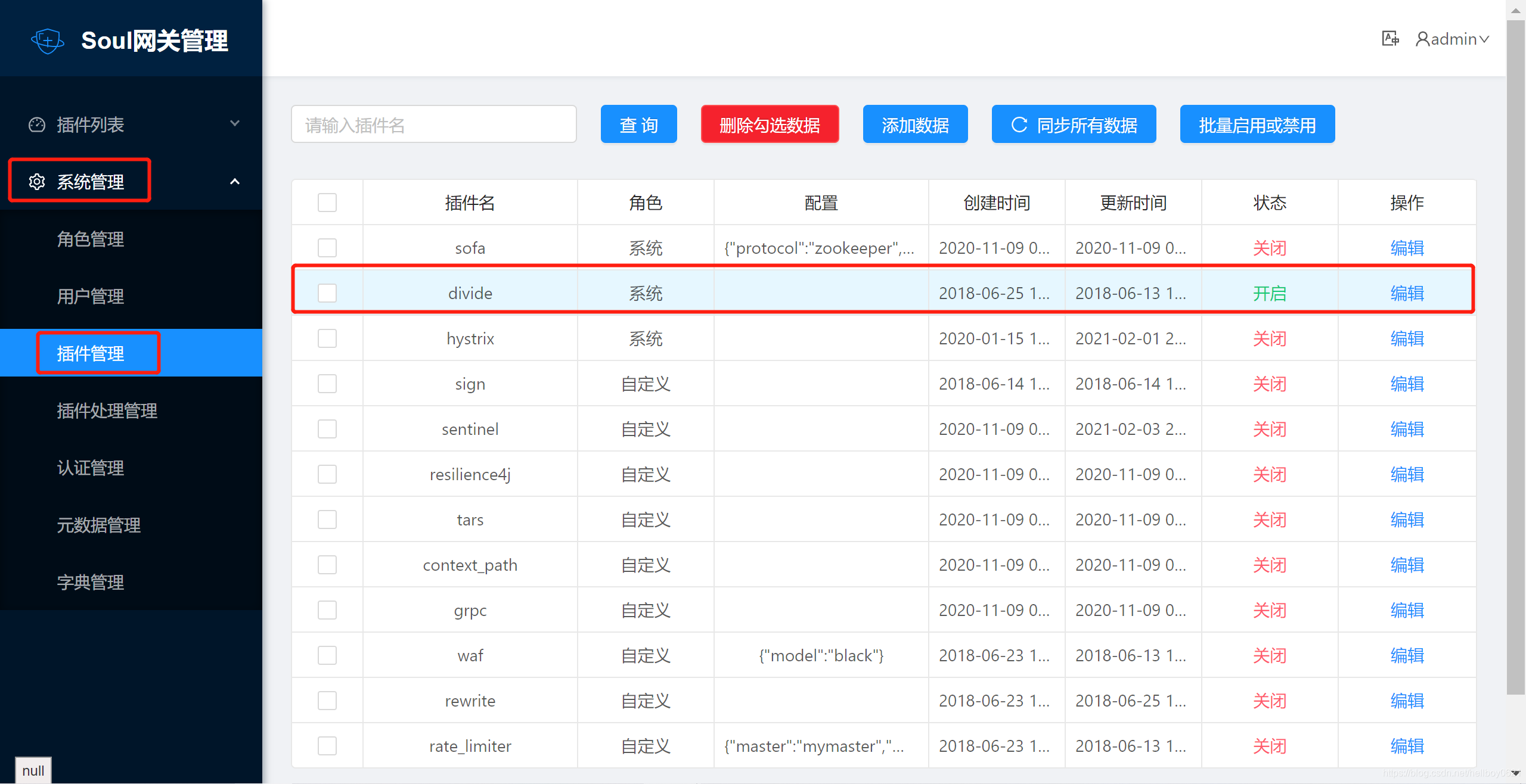The height and width of the screenshot is (784, 1526).
Task: Click the admin user avatar icon
Action: point(1422,39)
